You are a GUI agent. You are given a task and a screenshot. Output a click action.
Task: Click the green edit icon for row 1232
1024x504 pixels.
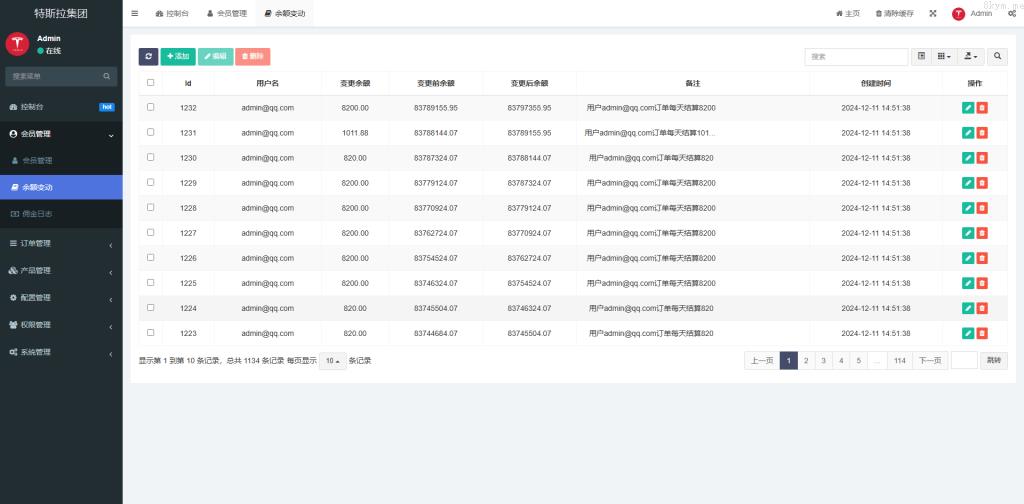968,108
